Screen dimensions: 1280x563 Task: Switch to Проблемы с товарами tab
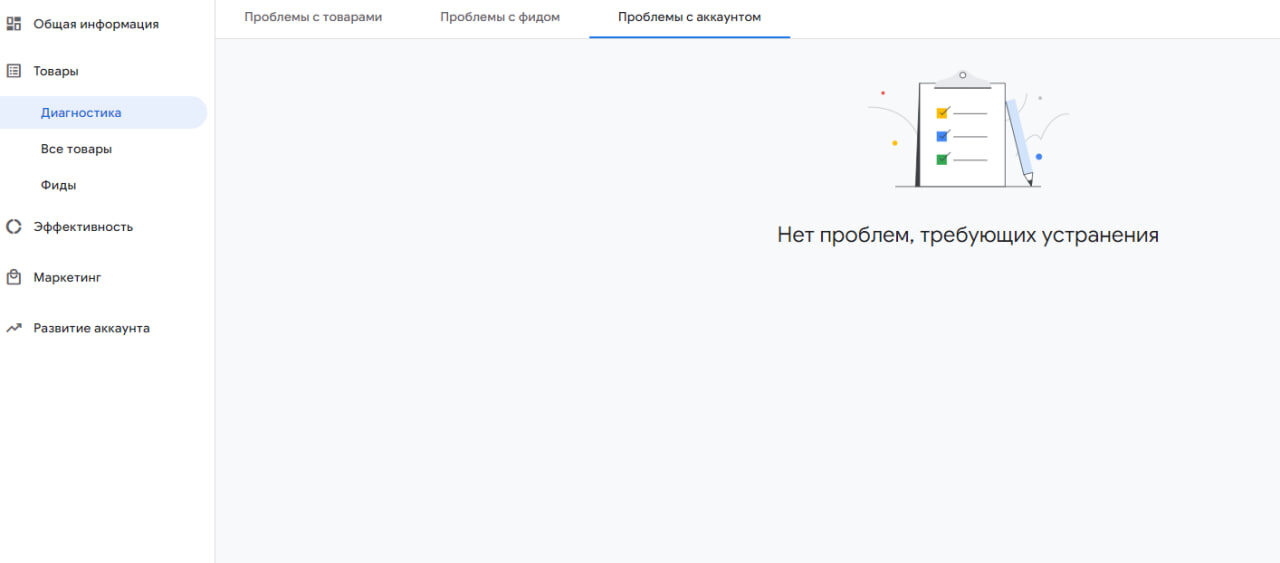click(x=313, y=17)
